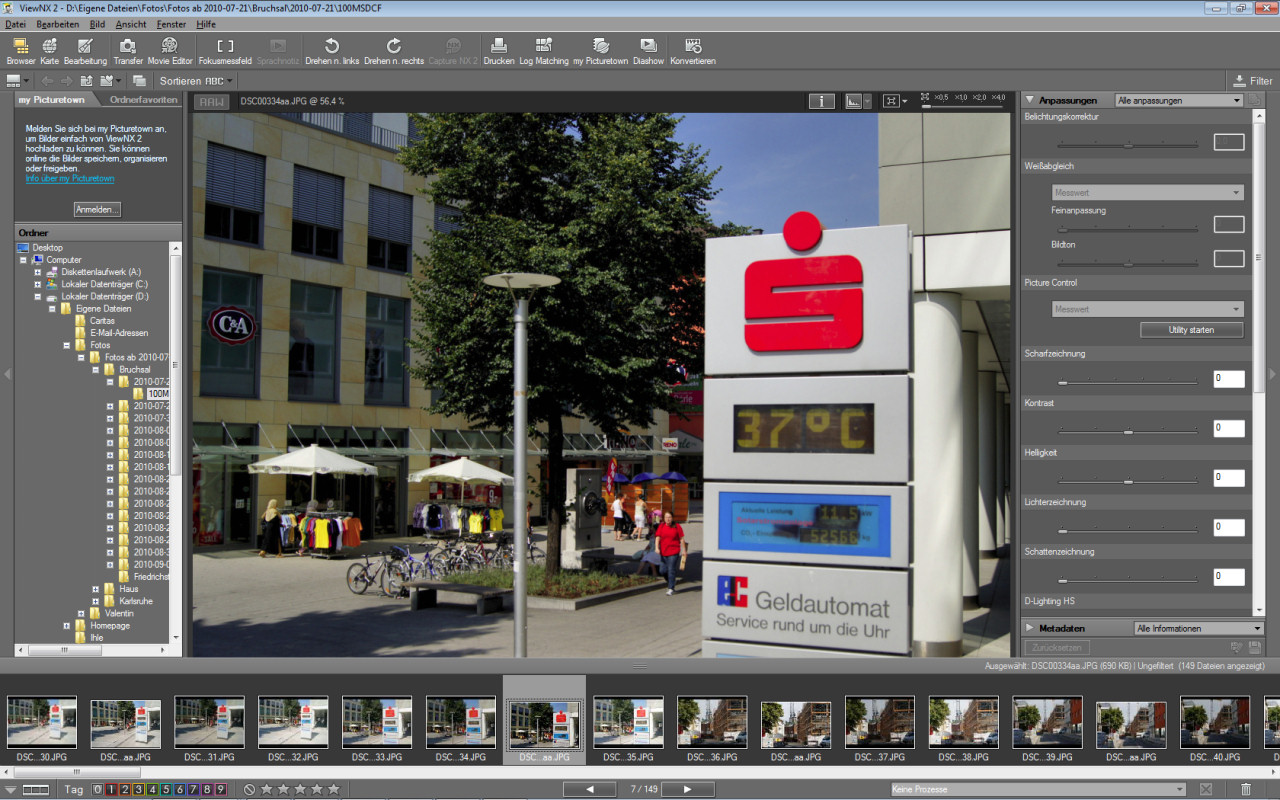This screenshot has width=1280, height=800.
Task: Open the Ansicht menu
Action: coord(131,23)
